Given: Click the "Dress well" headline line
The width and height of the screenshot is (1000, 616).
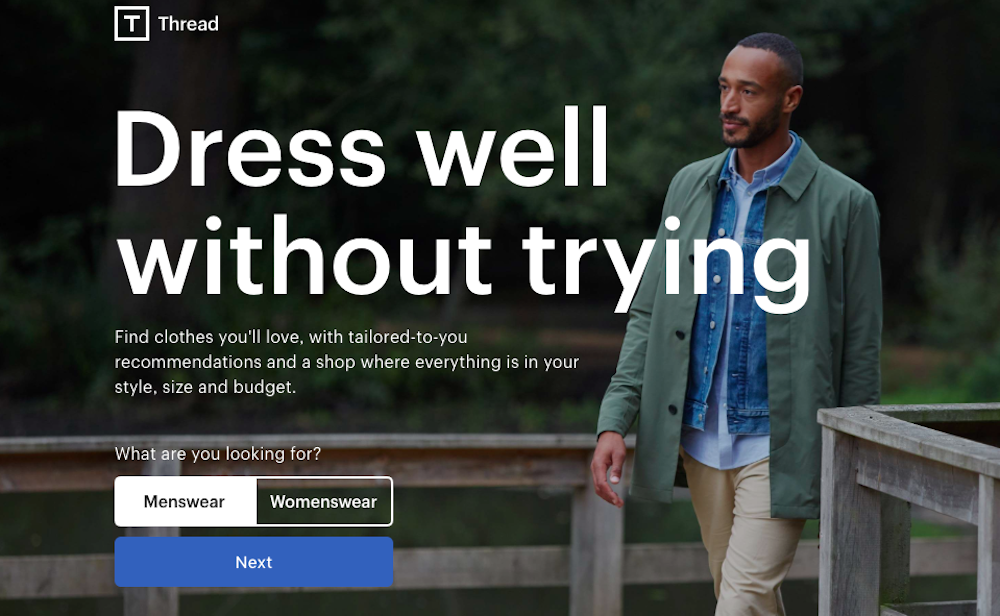Looking at the screenshot, I should pyautogui.click(x=362, y=149).
